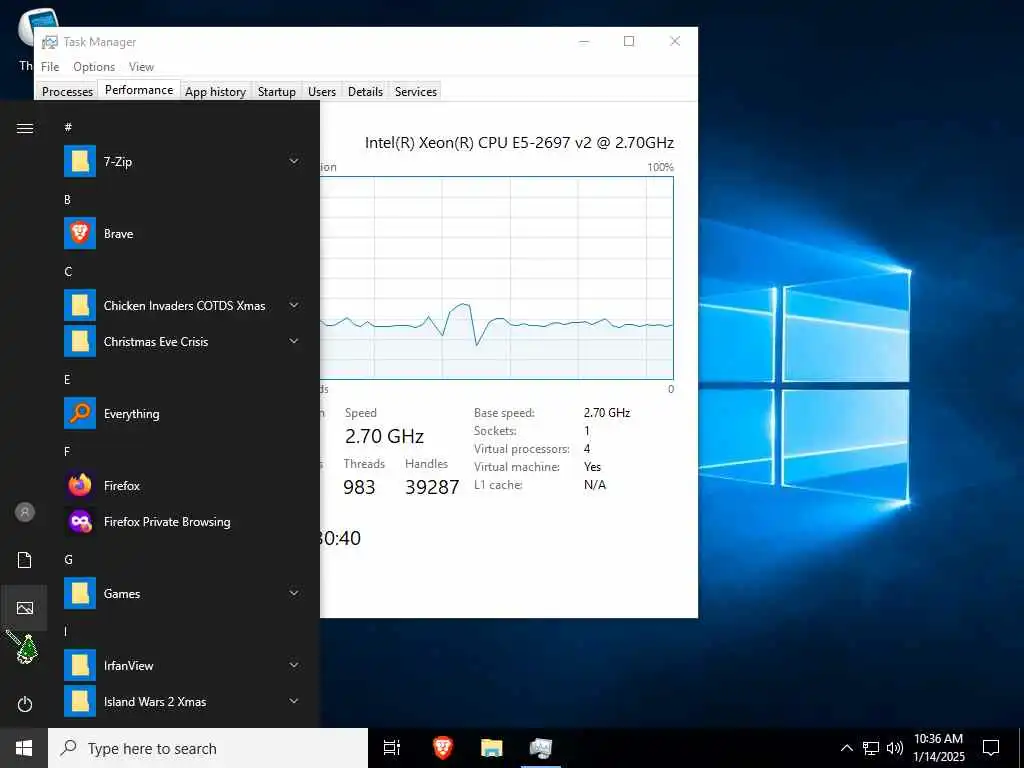The height and width of the screenshot is (768, 1024).
Task: Switch to the Processes tab
Action: point(67,91)
